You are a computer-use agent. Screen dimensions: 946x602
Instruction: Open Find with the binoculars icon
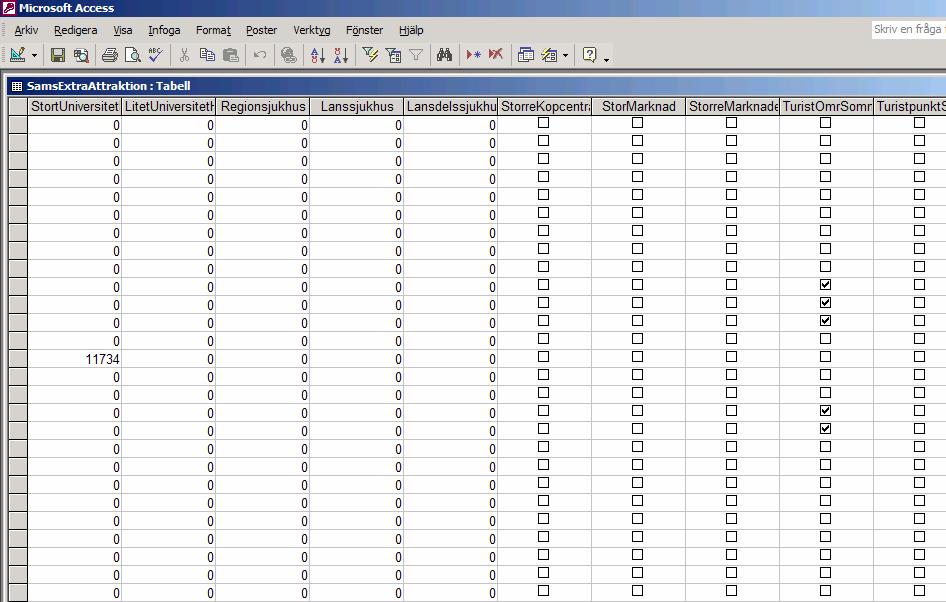coord(445,55)
